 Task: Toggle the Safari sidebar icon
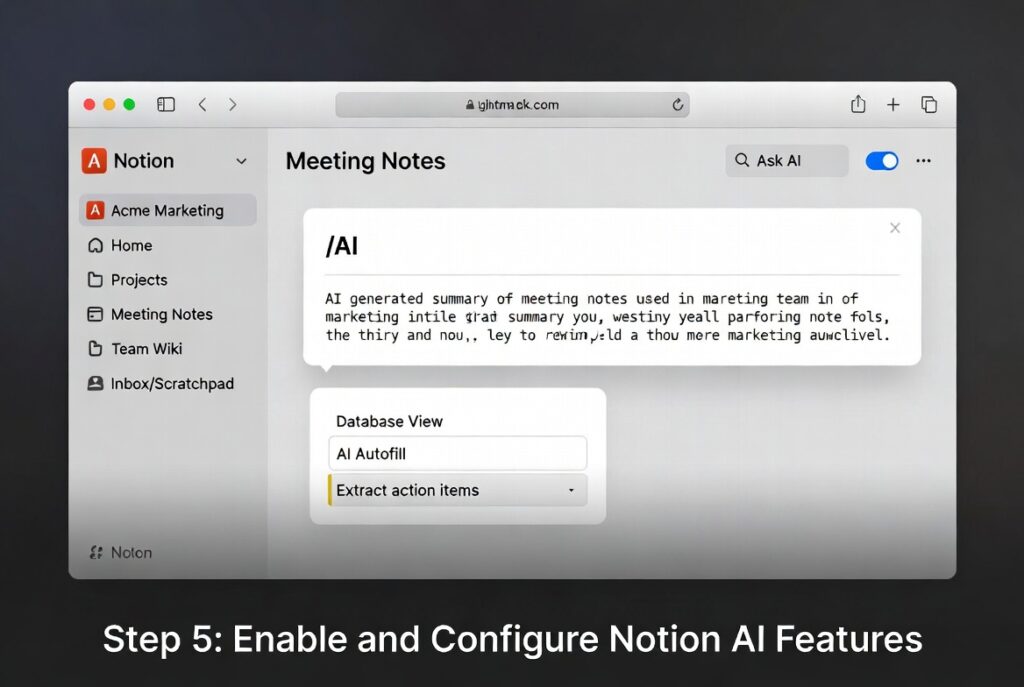pos(166,104)
